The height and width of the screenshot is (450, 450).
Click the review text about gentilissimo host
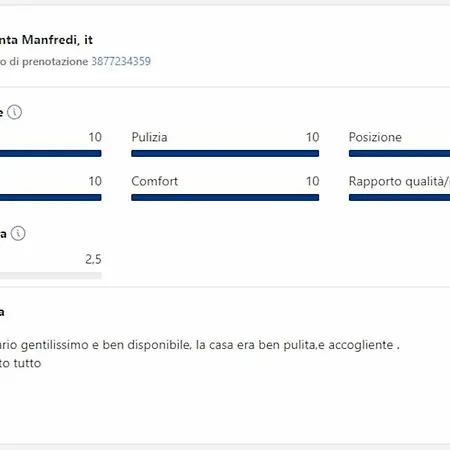point(200,345)
